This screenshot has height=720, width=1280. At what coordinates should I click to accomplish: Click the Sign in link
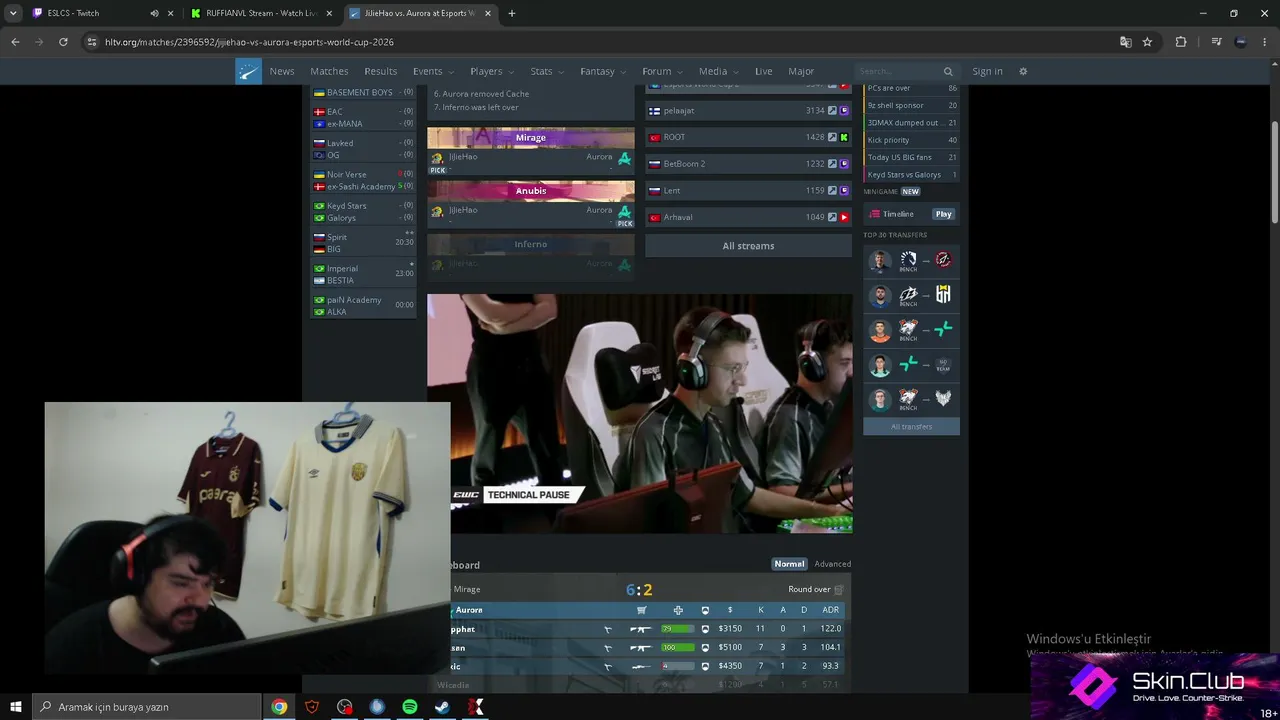pos(987,71)
